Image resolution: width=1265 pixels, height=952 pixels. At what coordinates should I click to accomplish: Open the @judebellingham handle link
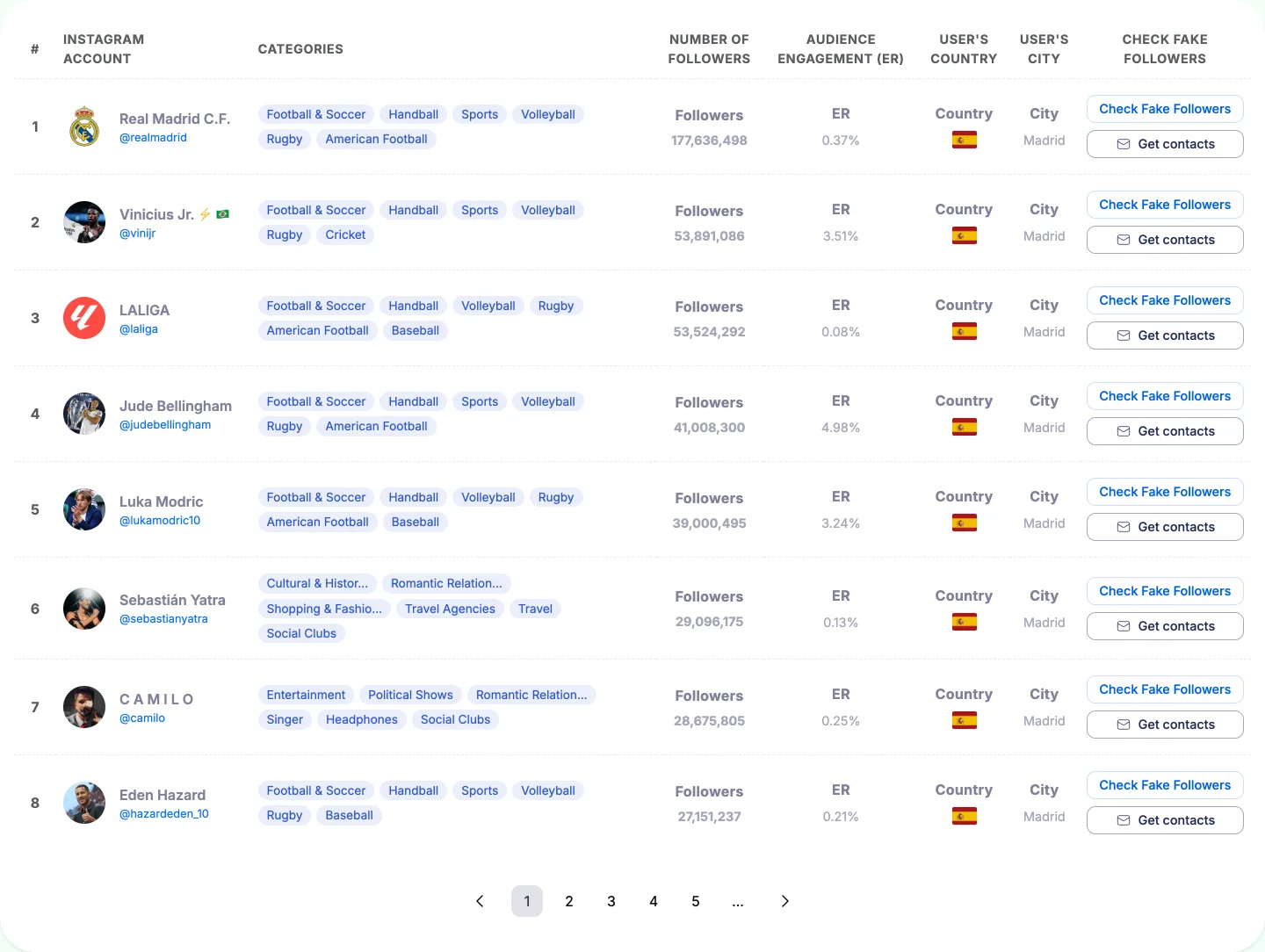point(165,425)
